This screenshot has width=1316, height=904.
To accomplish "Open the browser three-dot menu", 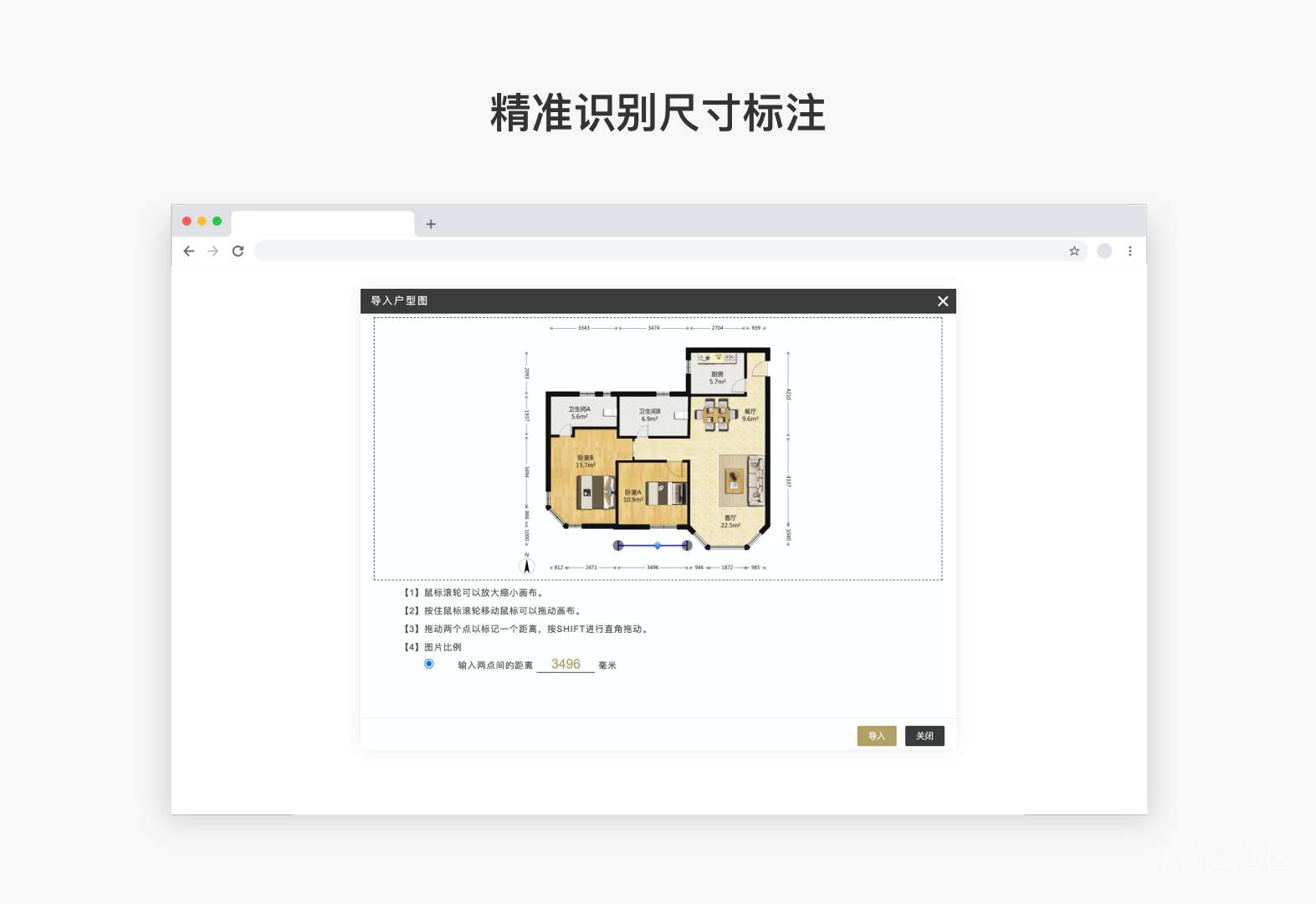I will coord(1130,251).
